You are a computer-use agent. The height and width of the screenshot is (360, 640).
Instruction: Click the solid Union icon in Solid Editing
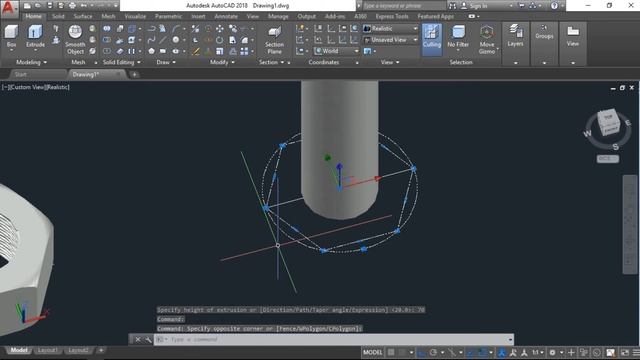click(107, 29)
